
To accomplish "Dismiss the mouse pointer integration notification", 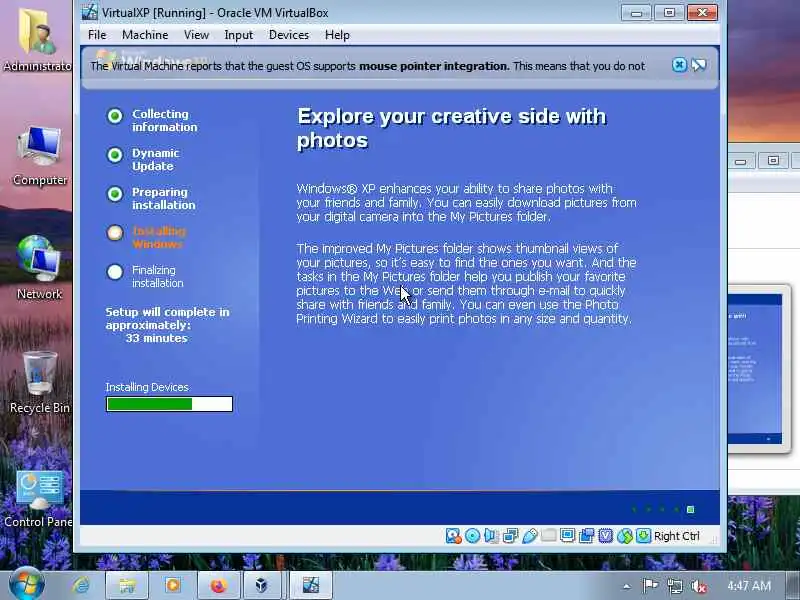I will click(679, 65).
